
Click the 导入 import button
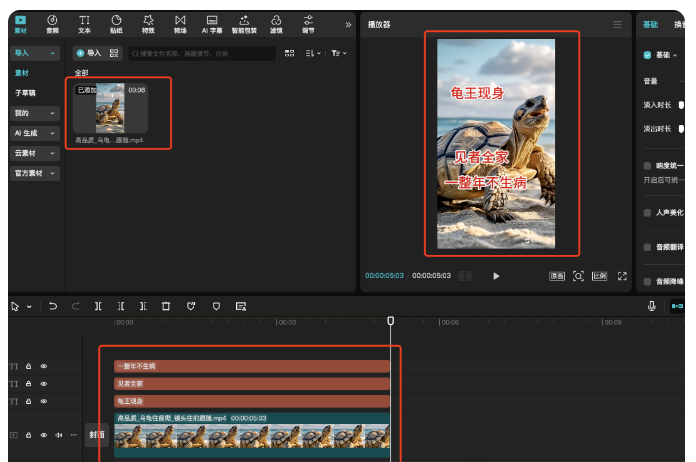(x=88, y=53)
